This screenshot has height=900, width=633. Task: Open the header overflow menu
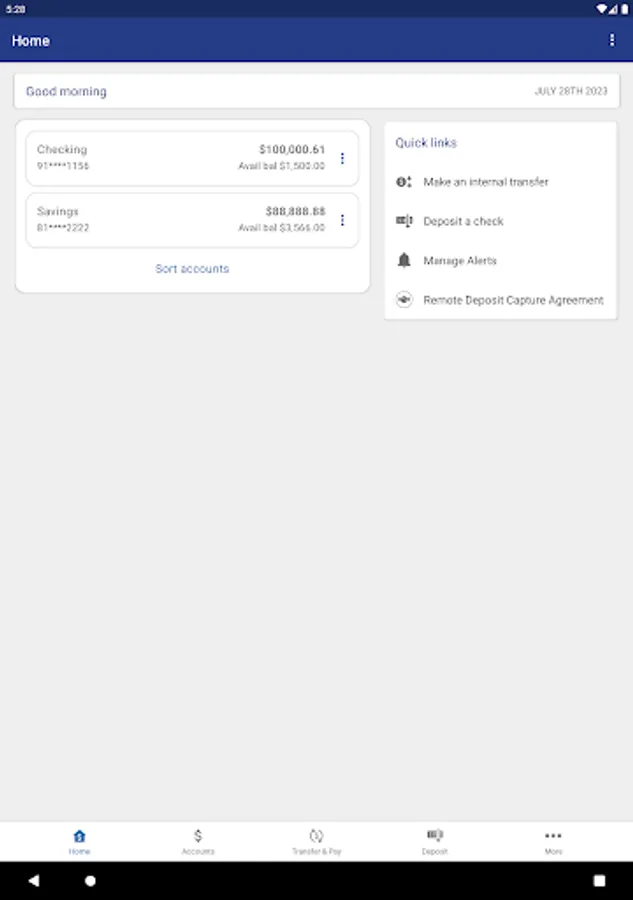[612, 40]
